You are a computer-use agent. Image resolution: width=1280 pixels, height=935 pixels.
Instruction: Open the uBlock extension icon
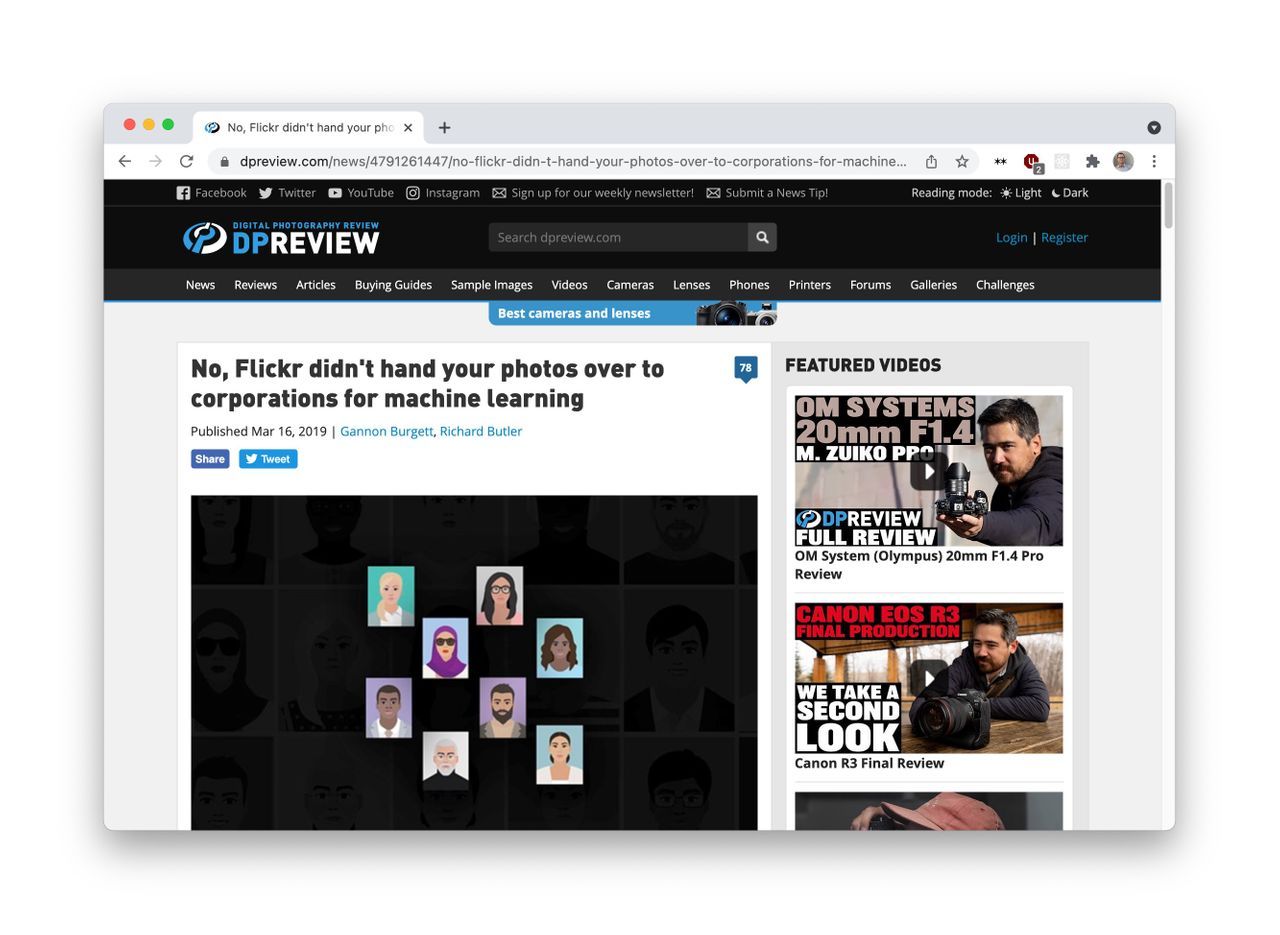1031,161
